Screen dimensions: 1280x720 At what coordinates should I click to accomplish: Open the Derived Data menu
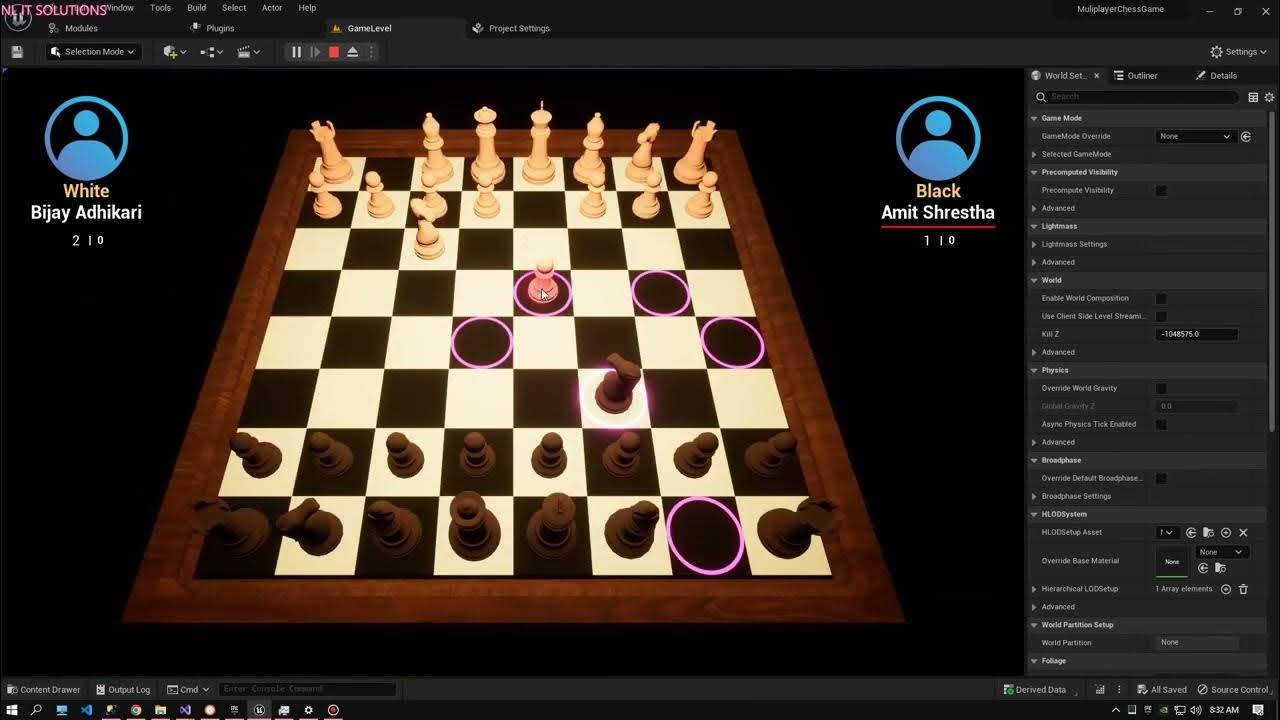pyautogui.click(x=1034, y=689)
